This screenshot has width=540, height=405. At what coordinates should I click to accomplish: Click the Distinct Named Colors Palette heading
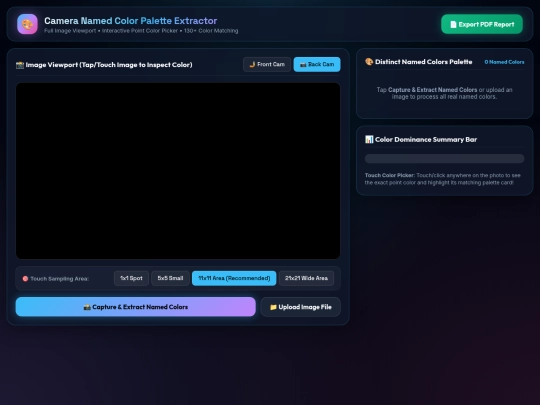[x=424, y=62]
